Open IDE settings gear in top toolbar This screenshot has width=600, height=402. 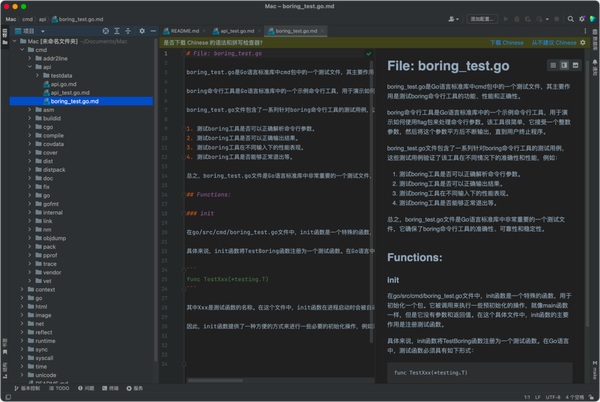(x=582, y=19)
